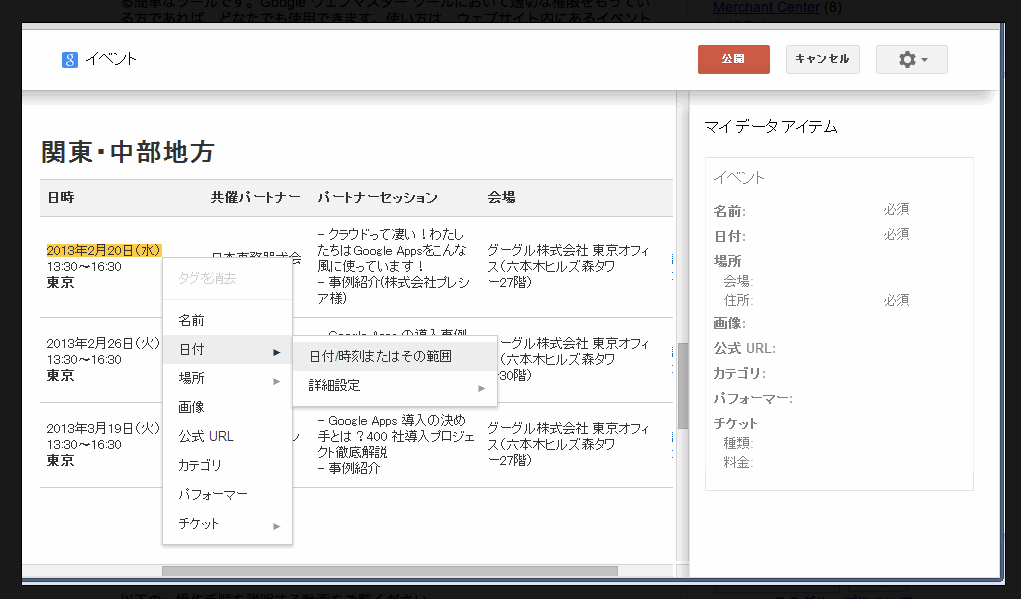Open the gear settings dropdown
The height and width of the screenshot is (599, 1021).
tap(911, 60)
